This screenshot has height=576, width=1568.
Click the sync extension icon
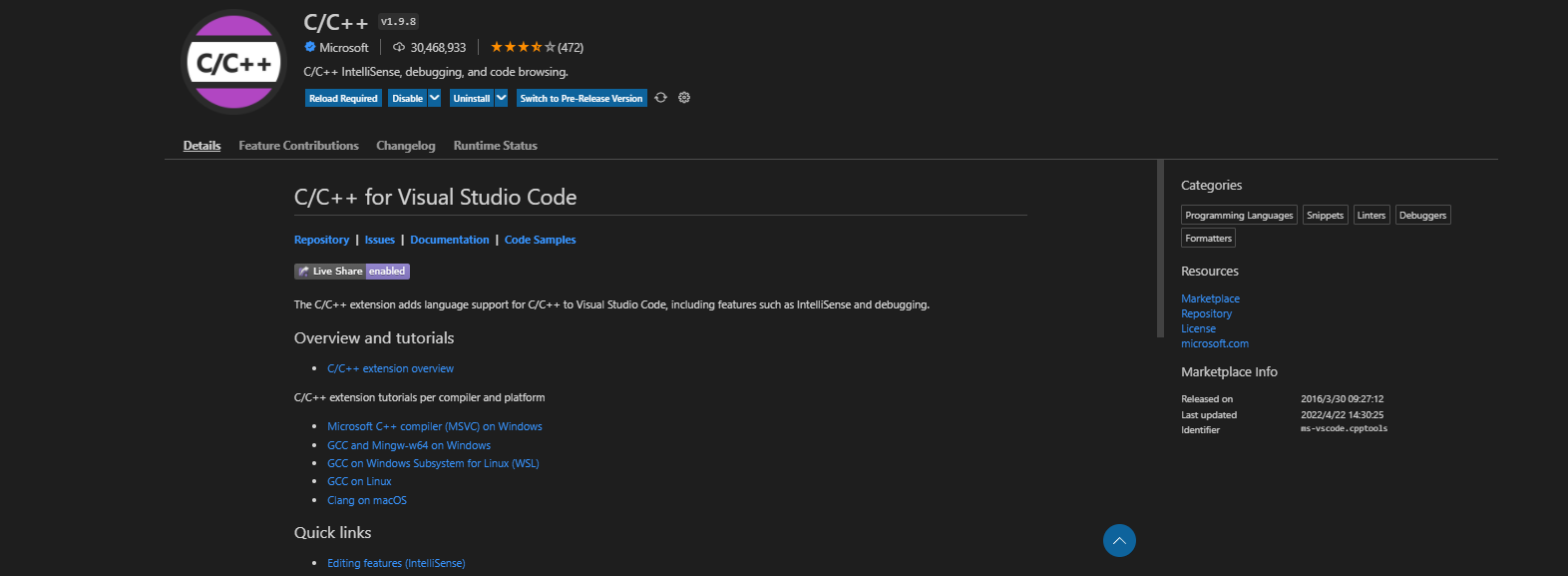pyautogui.click(x=660, y=98)
